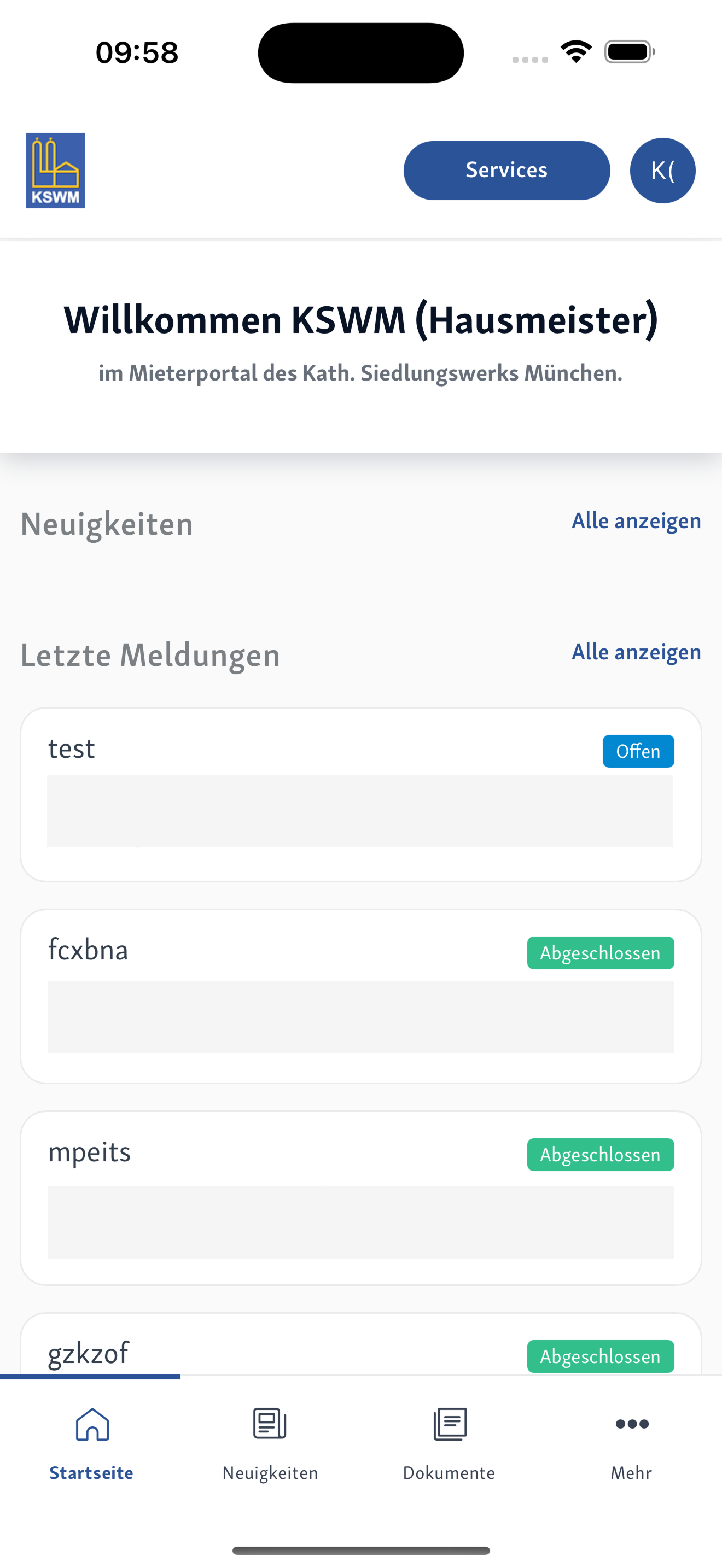722x1568 pixels.
Task: Open the Neuigkeiten newspaper icon
Action: (x=270, y=1424)
